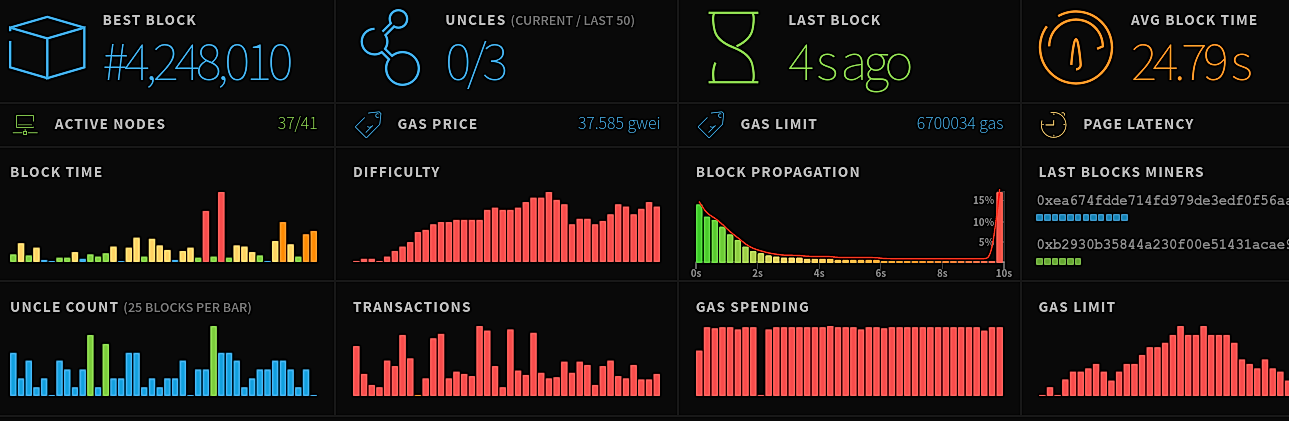Click the tallest green Uncle Count bar
This screenshot has height=421, width=1289.
coord(214,360)
